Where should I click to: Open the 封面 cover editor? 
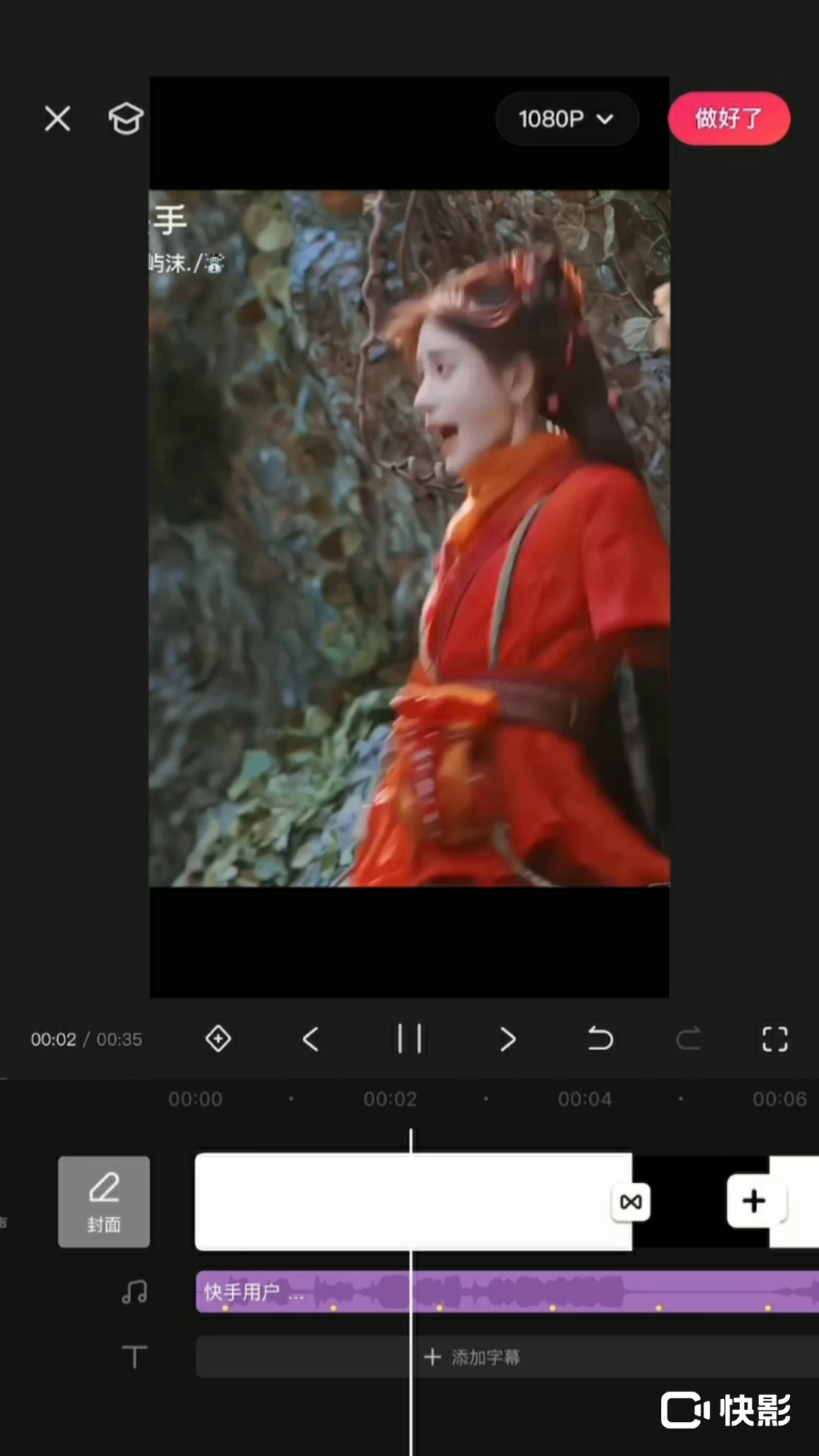104,1201
